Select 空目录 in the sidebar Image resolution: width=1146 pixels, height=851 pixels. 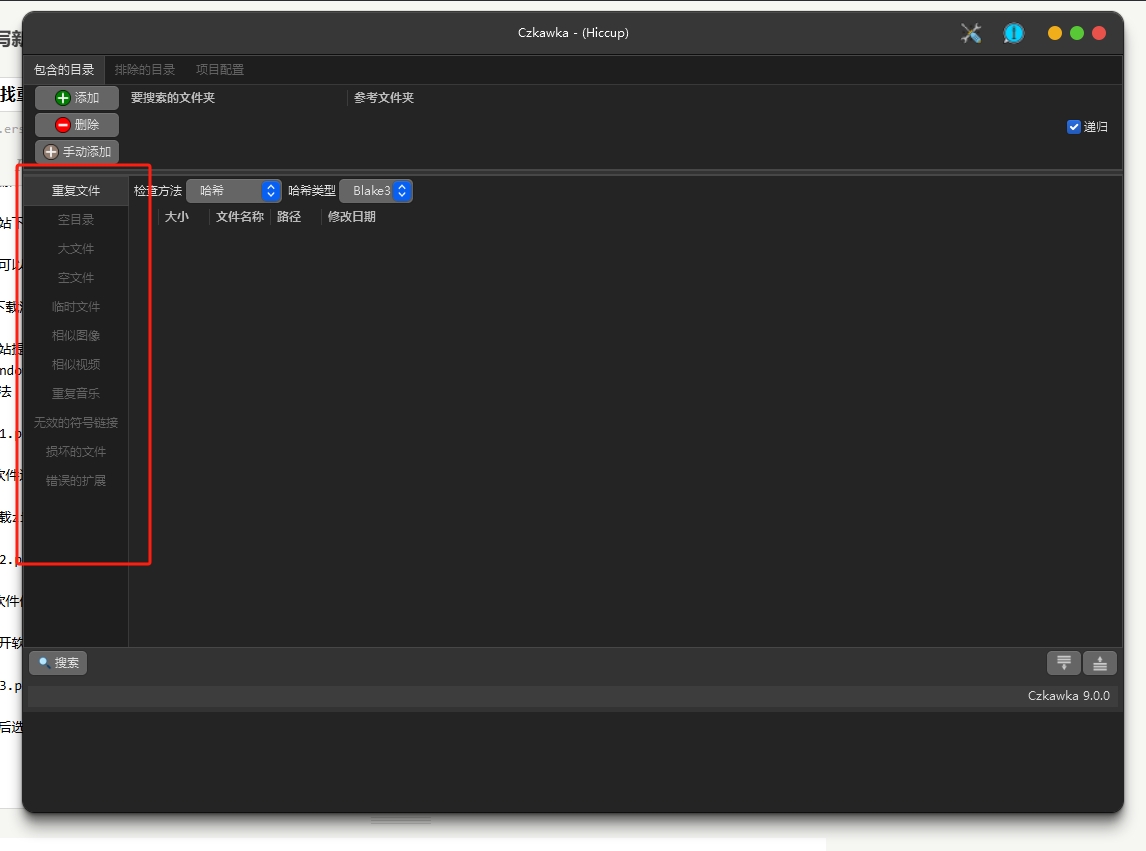coord(76,220)
